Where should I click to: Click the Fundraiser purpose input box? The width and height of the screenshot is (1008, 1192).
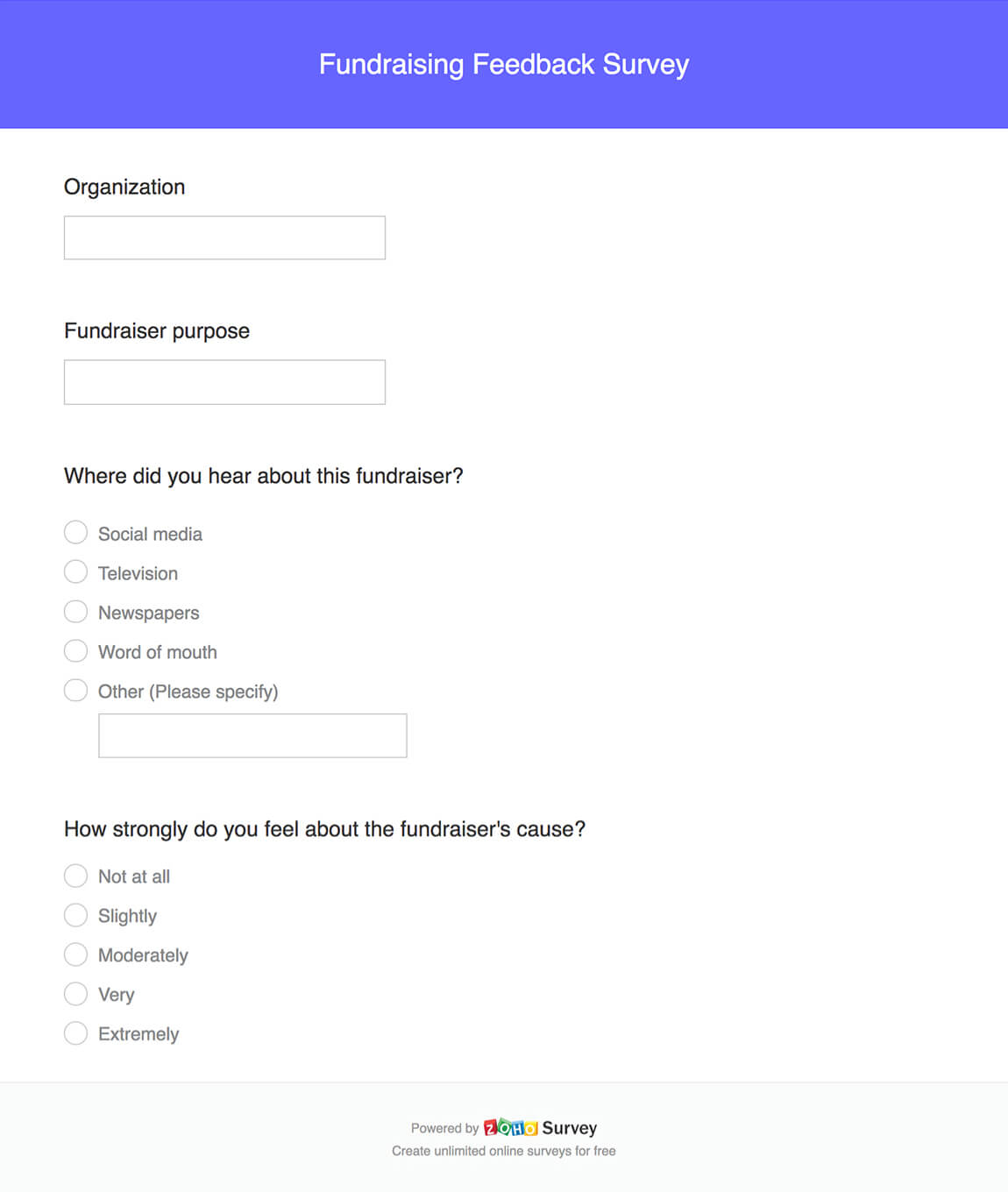[x=224, y=381]
